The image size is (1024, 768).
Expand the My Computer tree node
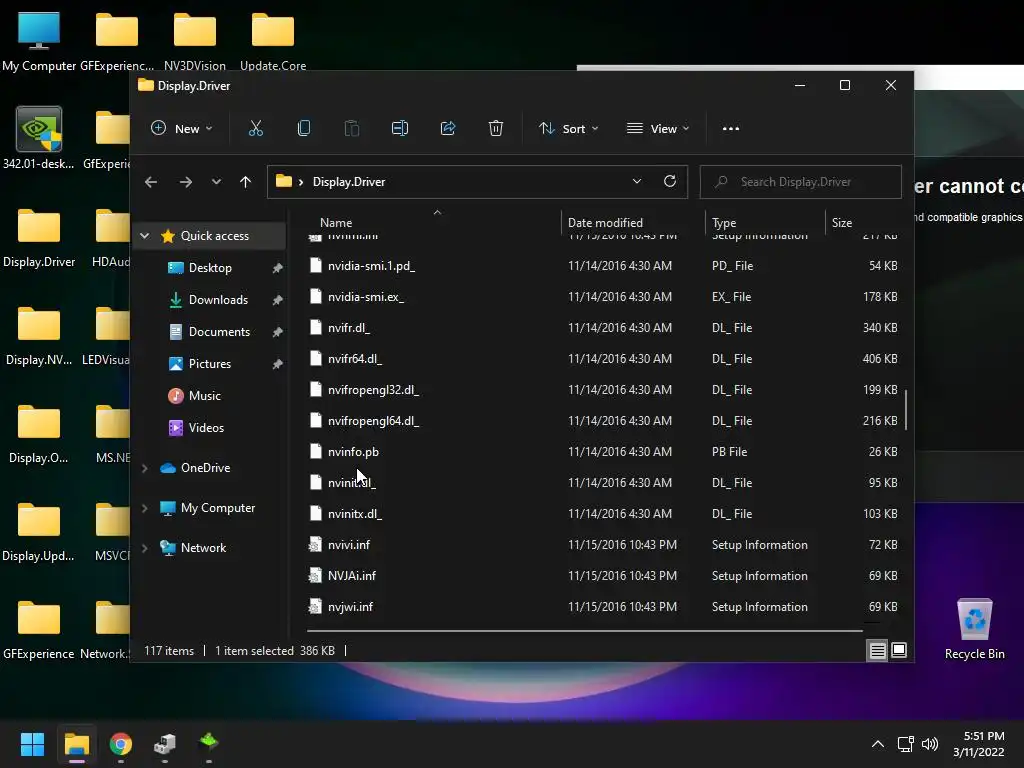pos(145,508)
